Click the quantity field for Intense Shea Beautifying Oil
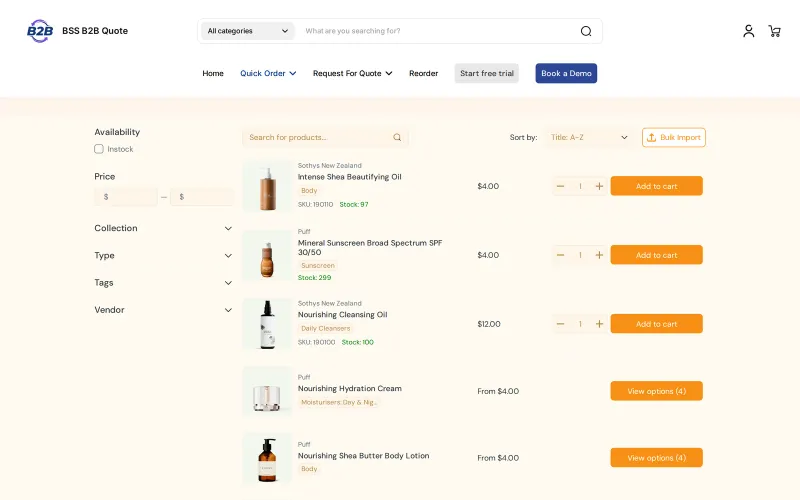 [x=580, y=186]
